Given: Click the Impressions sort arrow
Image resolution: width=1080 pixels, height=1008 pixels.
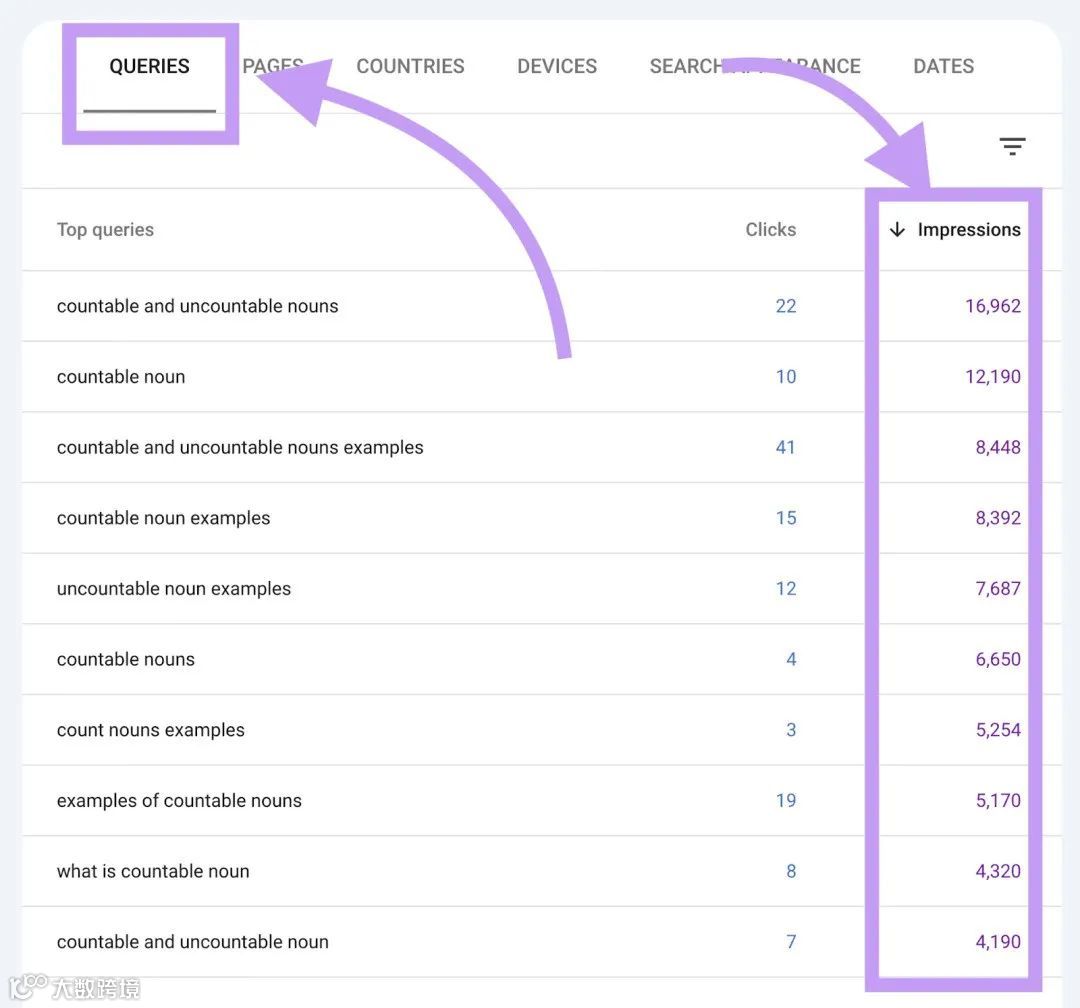Looking at the screenshot, I should pos(897,230).
